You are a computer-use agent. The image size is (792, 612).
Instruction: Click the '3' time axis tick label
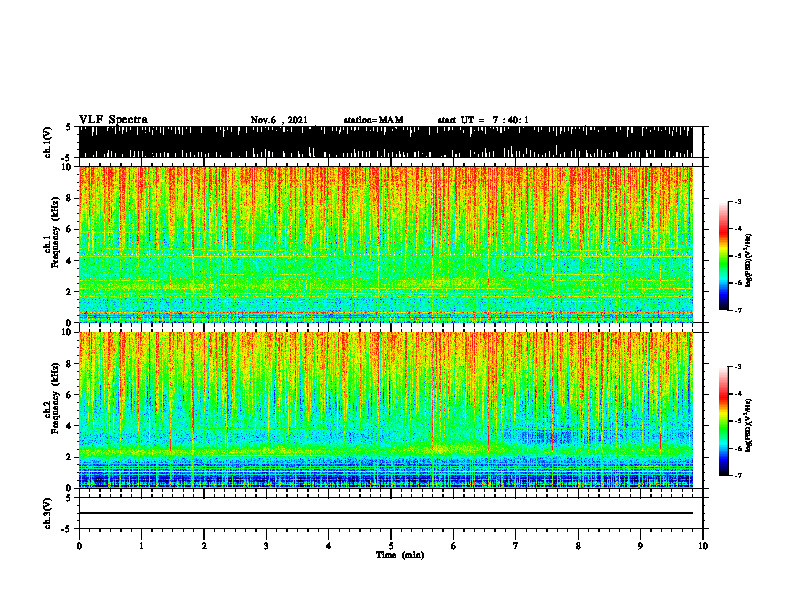(x=266, y=546)
